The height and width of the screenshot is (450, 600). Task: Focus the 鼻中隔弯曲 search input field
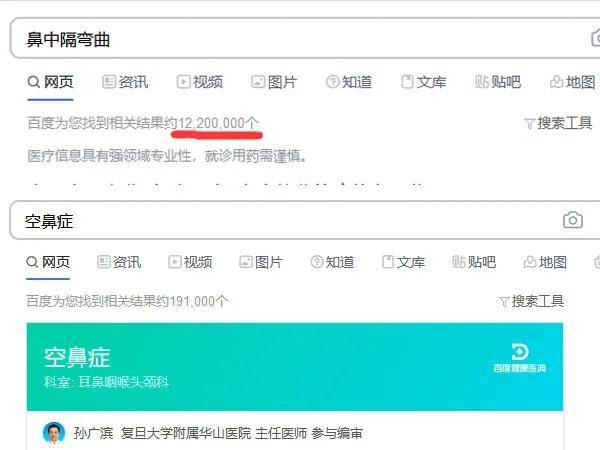click(298, 38)
